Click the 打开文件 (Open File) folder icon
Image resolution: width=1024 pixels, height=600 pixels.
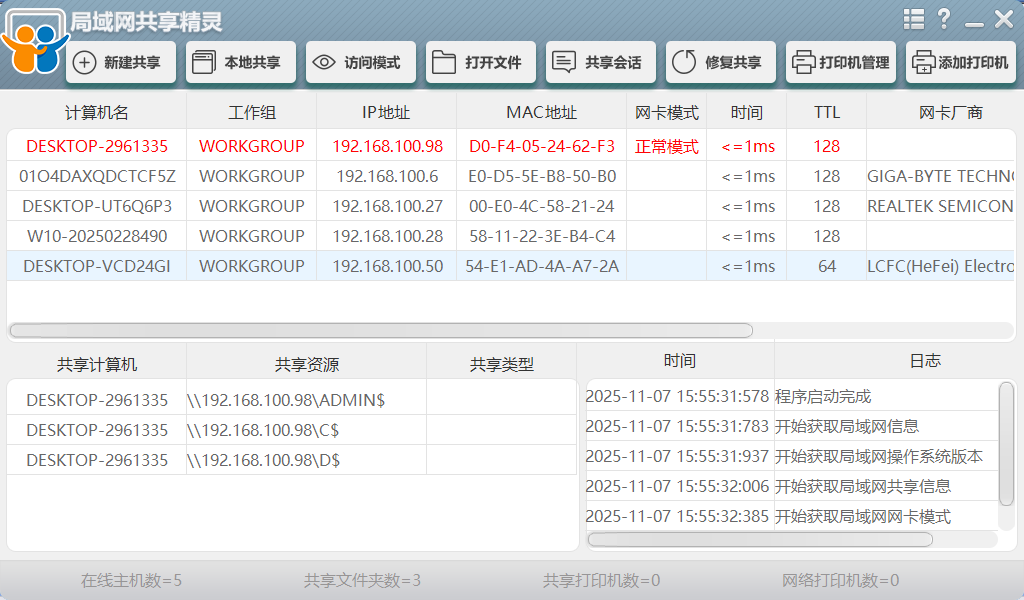tap(481, 61)
